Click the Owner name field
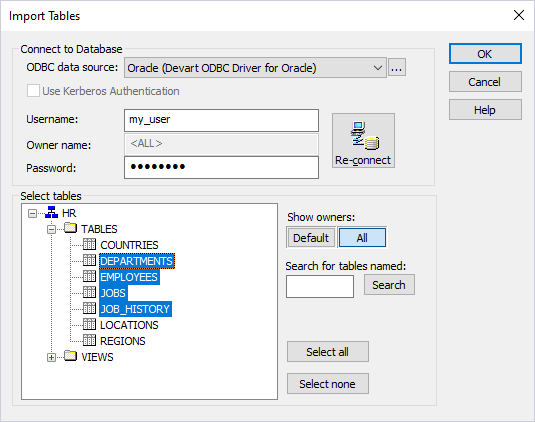This screenshot has height=422, width=535. 221,144
